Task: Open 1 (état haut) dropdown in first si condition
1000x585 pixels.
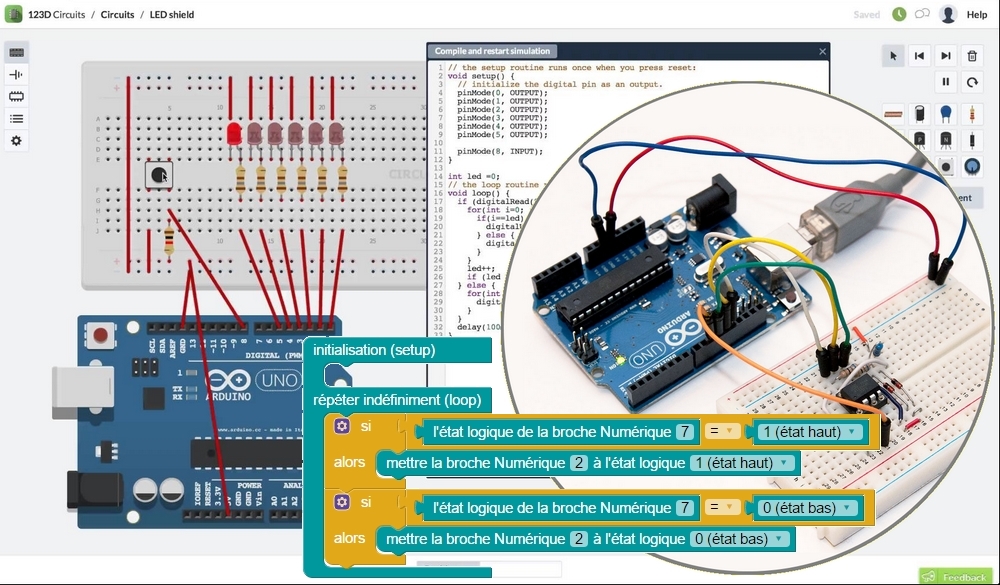Action: click(x=809, y=432)
